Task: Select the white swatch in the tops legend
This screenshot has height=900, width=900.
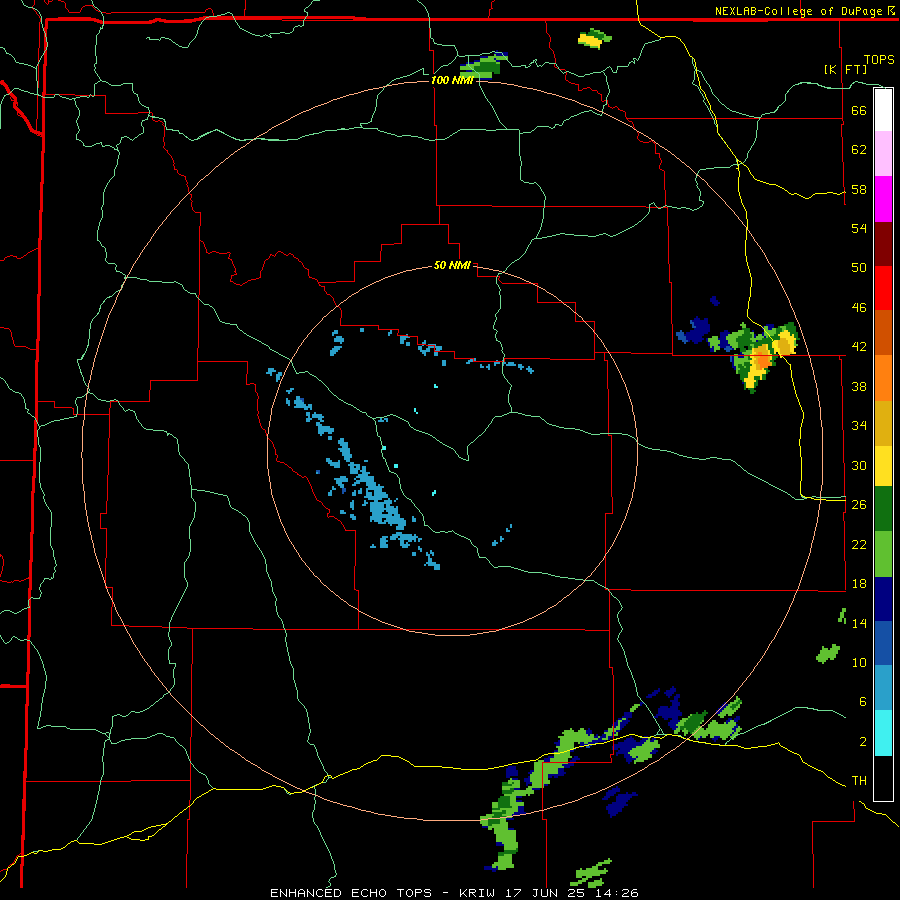Action: click(x=883, y=110)
